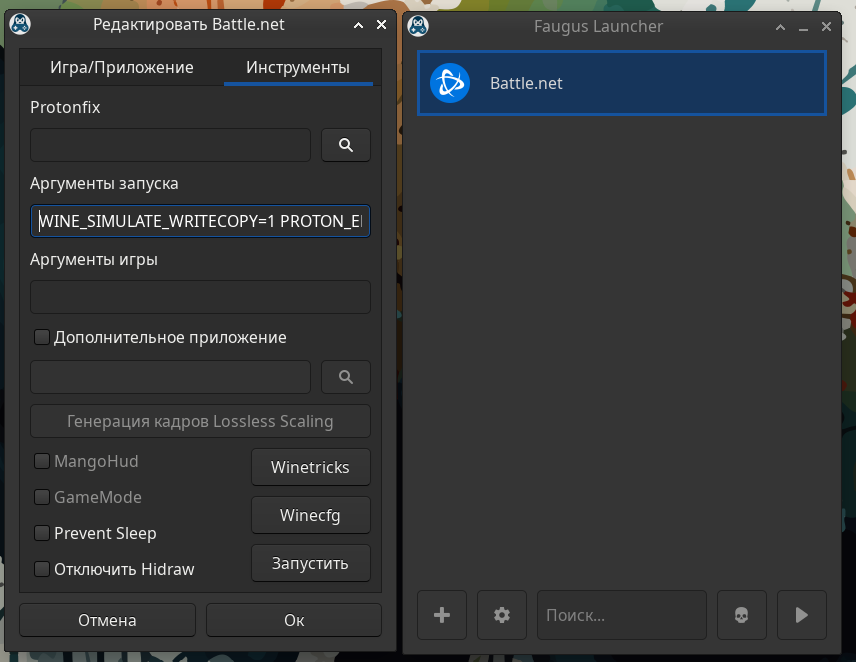Launch Winecfg configuration
The width and height of the screenshot is (856, 662).
[x=310, y=515]
